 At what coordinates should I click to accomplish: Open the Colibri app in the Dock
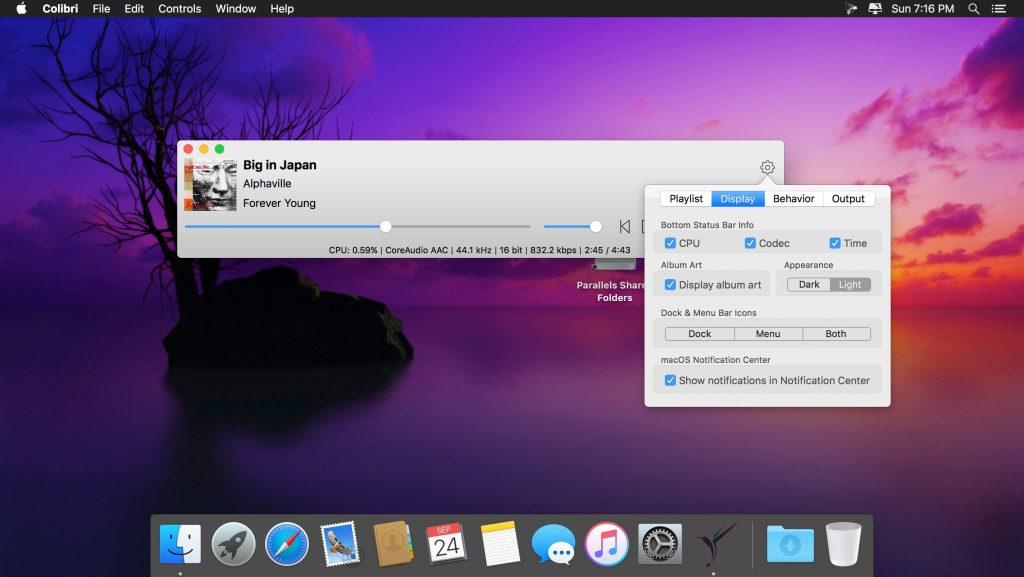pyautogui.click(x=715, y=545)
